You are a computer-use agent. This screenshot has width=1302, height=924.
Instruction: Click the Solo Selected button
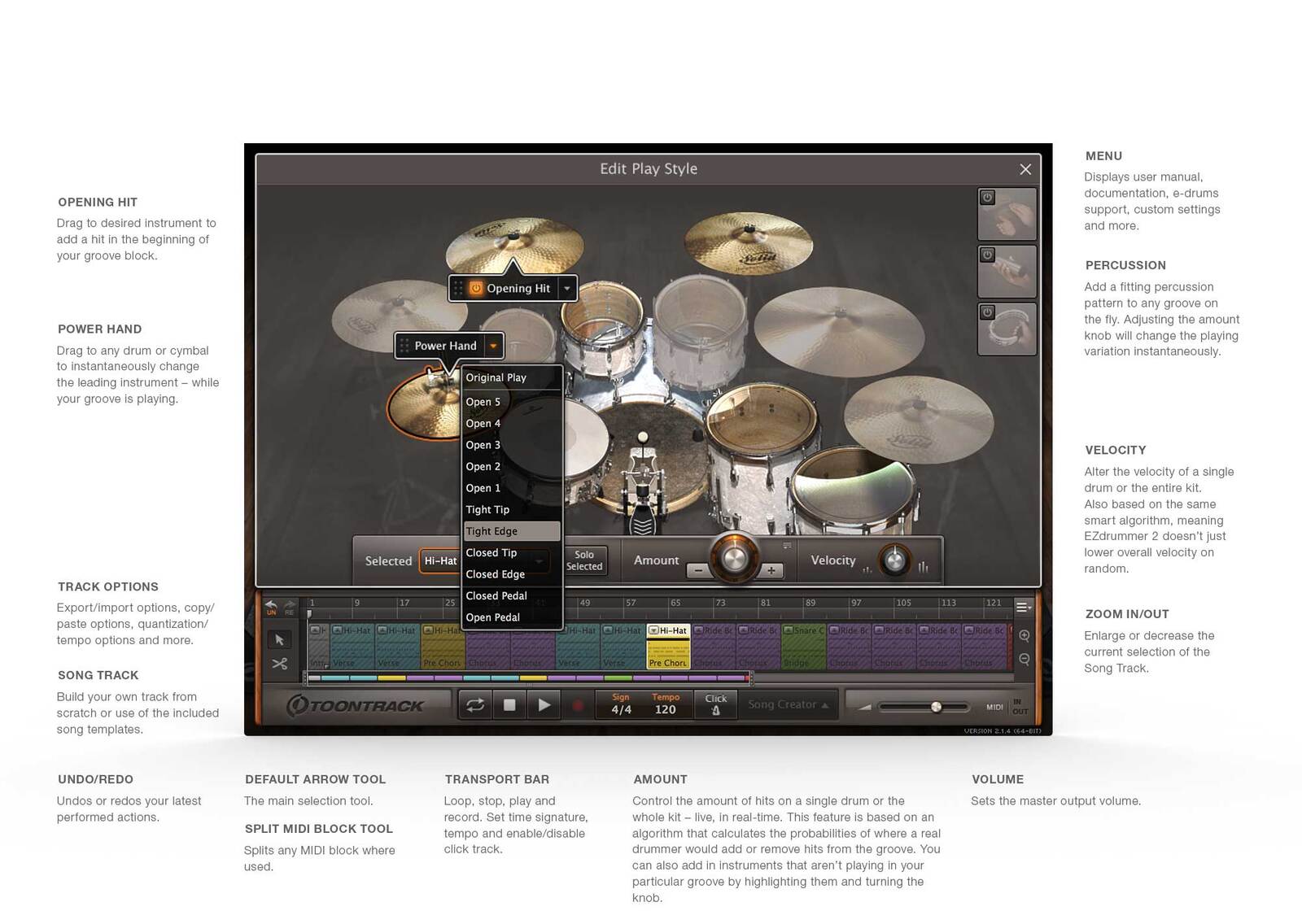point(584,560)
